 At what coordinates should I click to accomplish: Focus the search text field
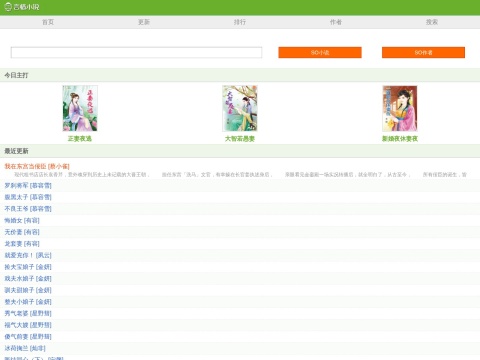point(136,52)
